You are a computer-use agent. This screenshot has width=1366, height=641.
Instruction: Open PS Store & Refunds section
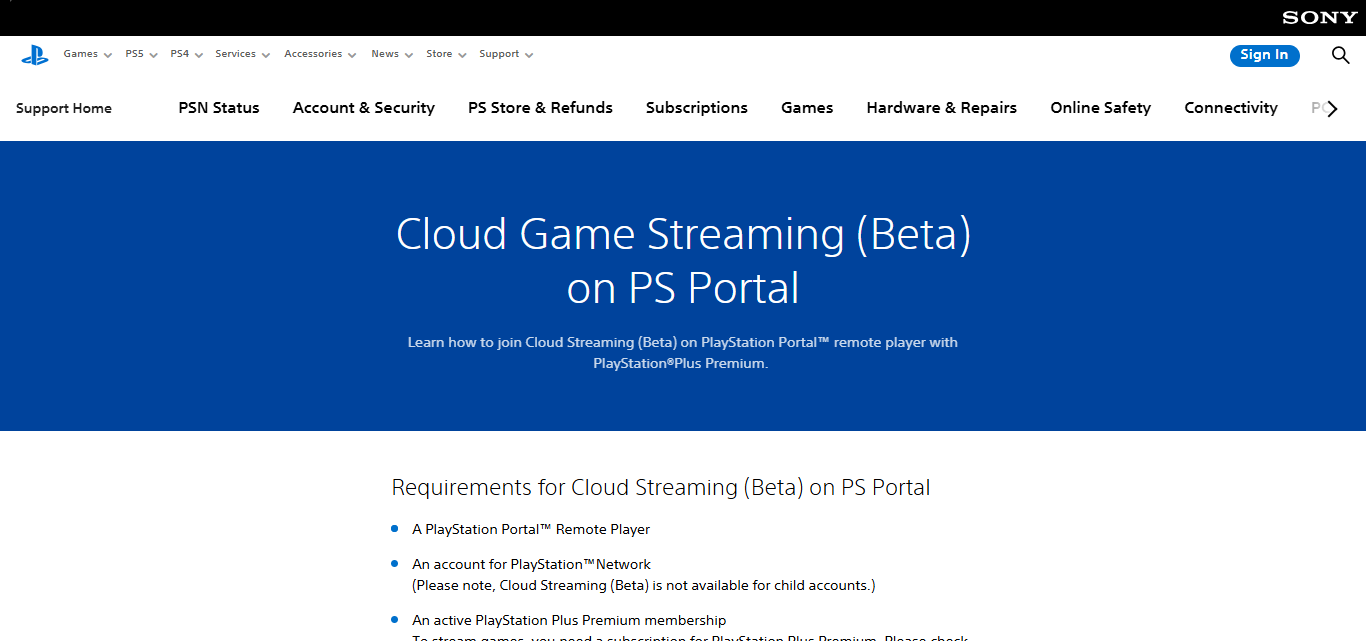point(540,108)
